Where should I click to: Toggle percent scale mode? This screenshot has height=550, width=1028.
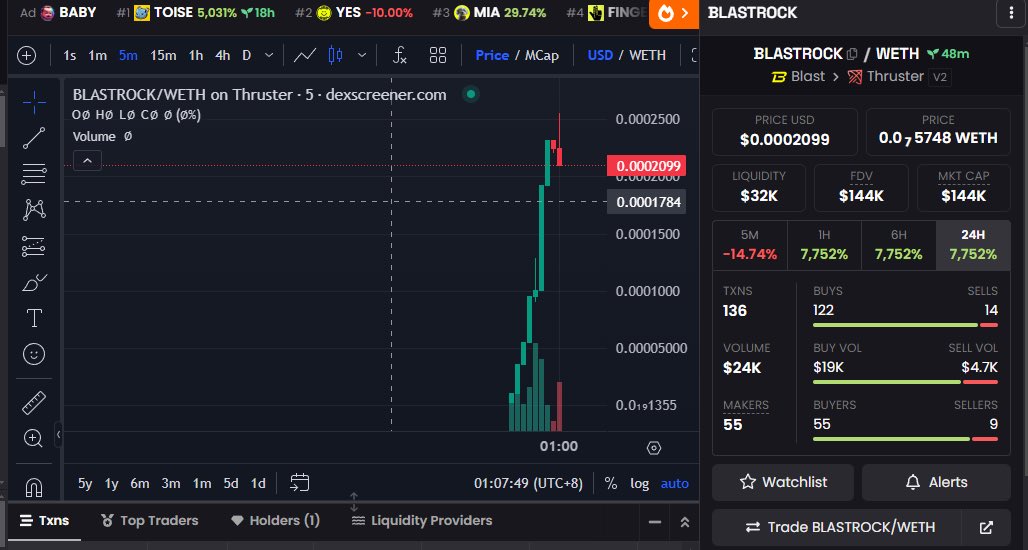click(x=610, y=484)
